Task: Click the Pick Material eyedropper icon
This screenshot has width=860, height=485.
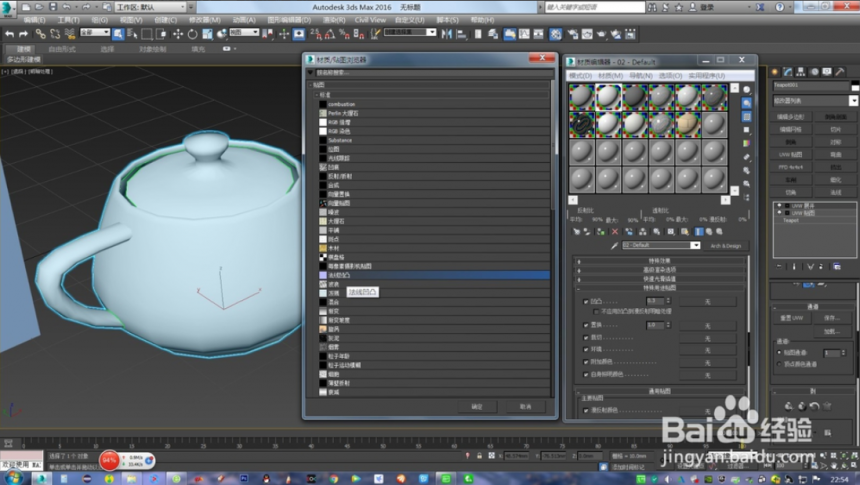Action: point(614,246)
